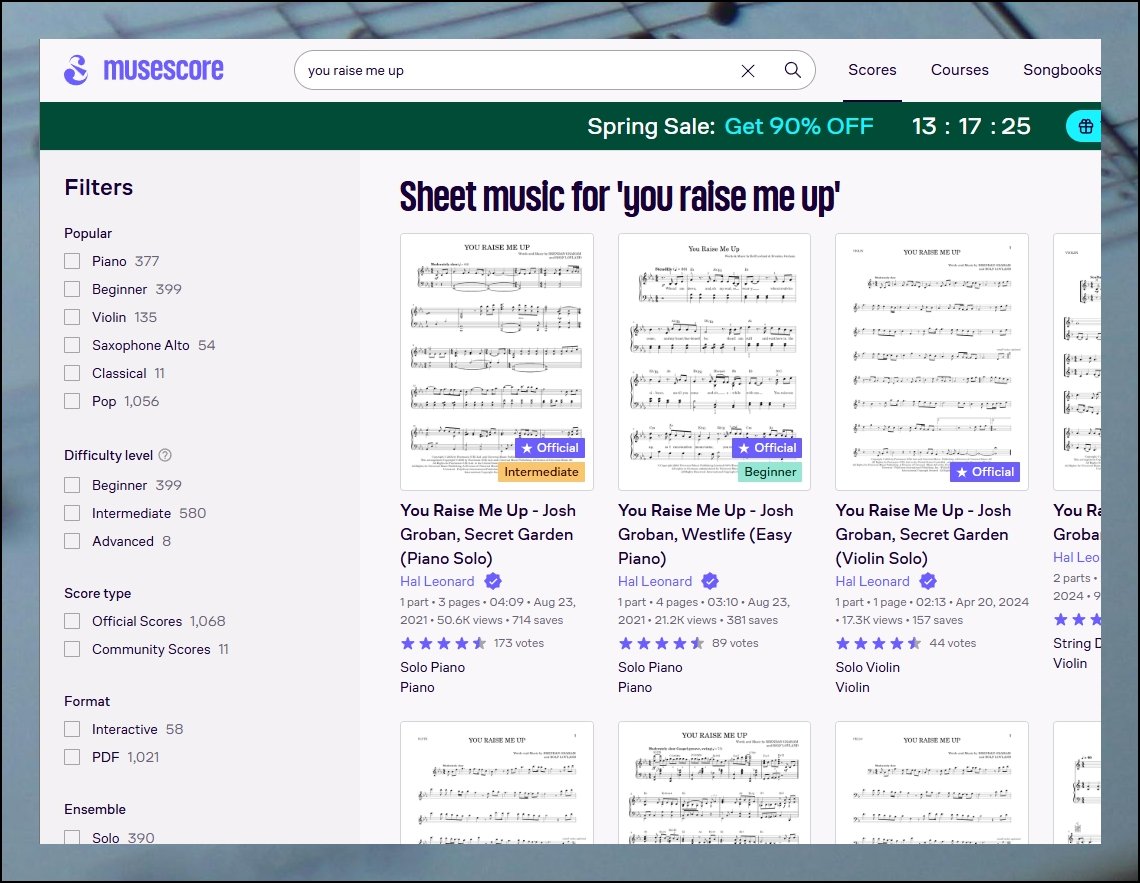Viewport: 1140px width, 883px height.
Task: Click the star rating with 44 votes
Action: click(x=878, y=643)
